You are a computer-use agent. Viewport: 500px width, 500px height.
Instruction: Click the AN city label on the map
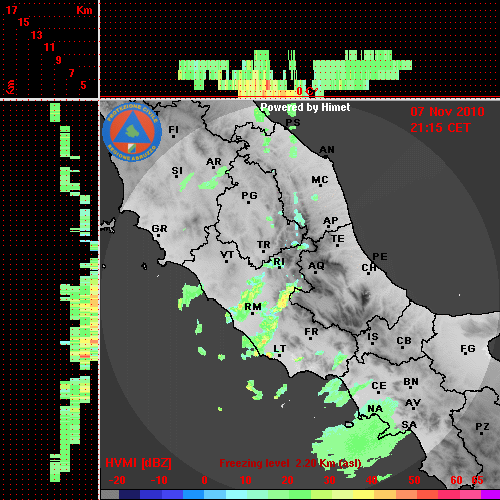pos(327,150)
